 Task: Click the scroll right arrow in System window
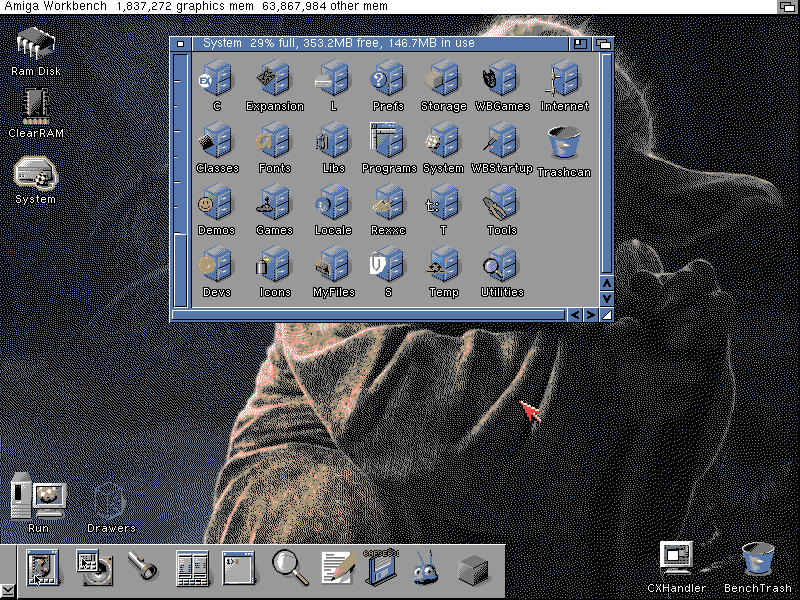[x=590, y=315]
